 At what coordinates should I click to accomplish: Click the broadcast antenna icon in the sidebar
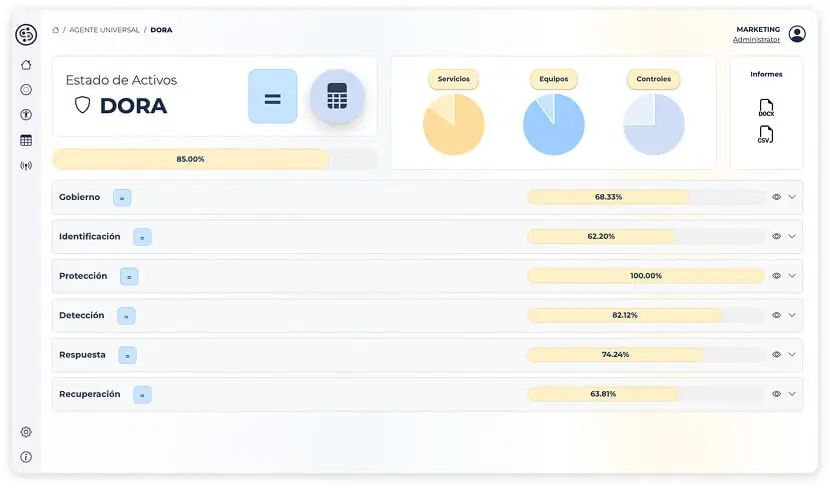tap(26, 165)
